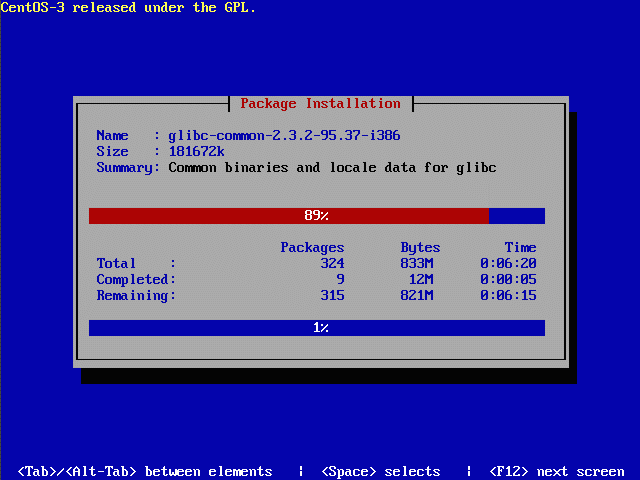The image size is (640, 480).
Task: Click remaining bytes value 821M
Action: [x=416, y=295]
